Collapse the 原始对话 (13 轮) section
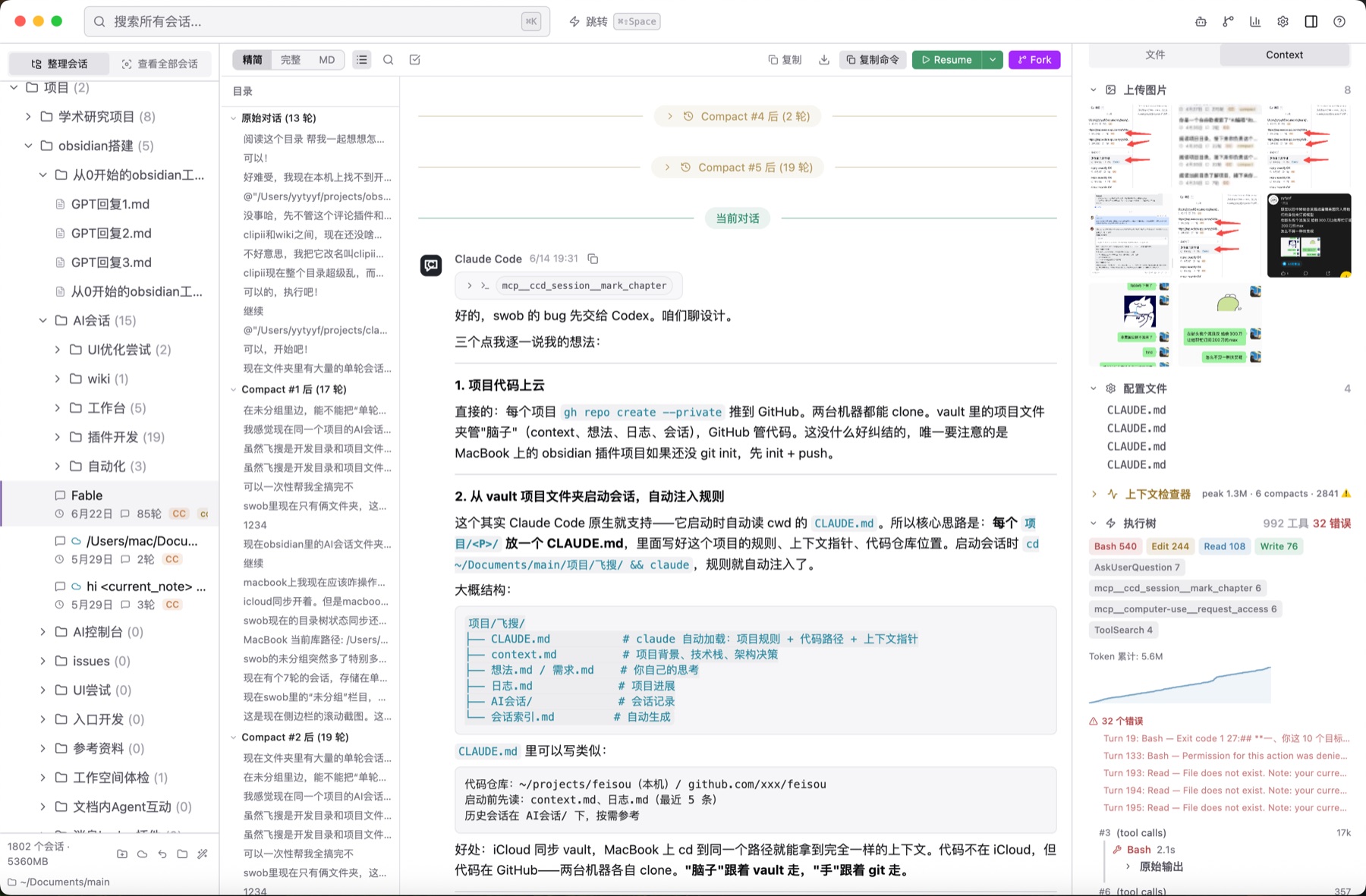The width and height of the screenshot is (1366, 896). (234, 118)
